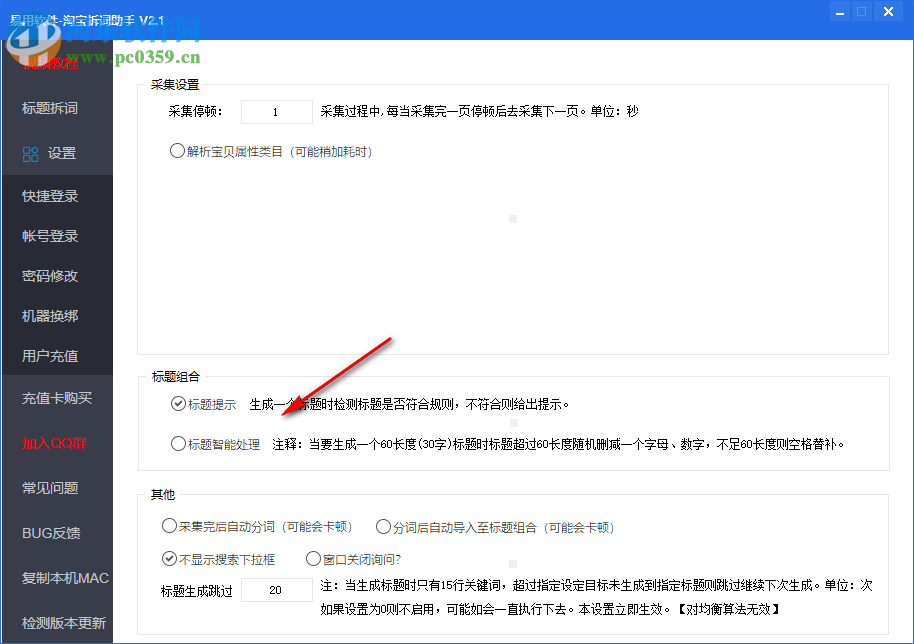The image size is (914, 644).
Task: Open 使用教程 from the sidebar
Action: coord(49,63)
